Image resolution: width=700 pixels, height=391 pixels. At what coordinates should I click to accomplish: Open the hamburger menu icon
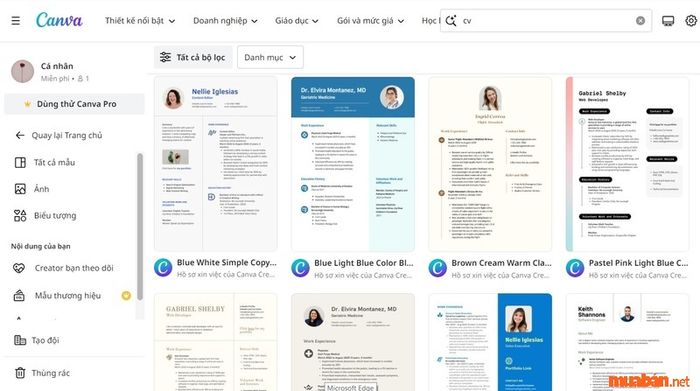[x=16, y=21]
